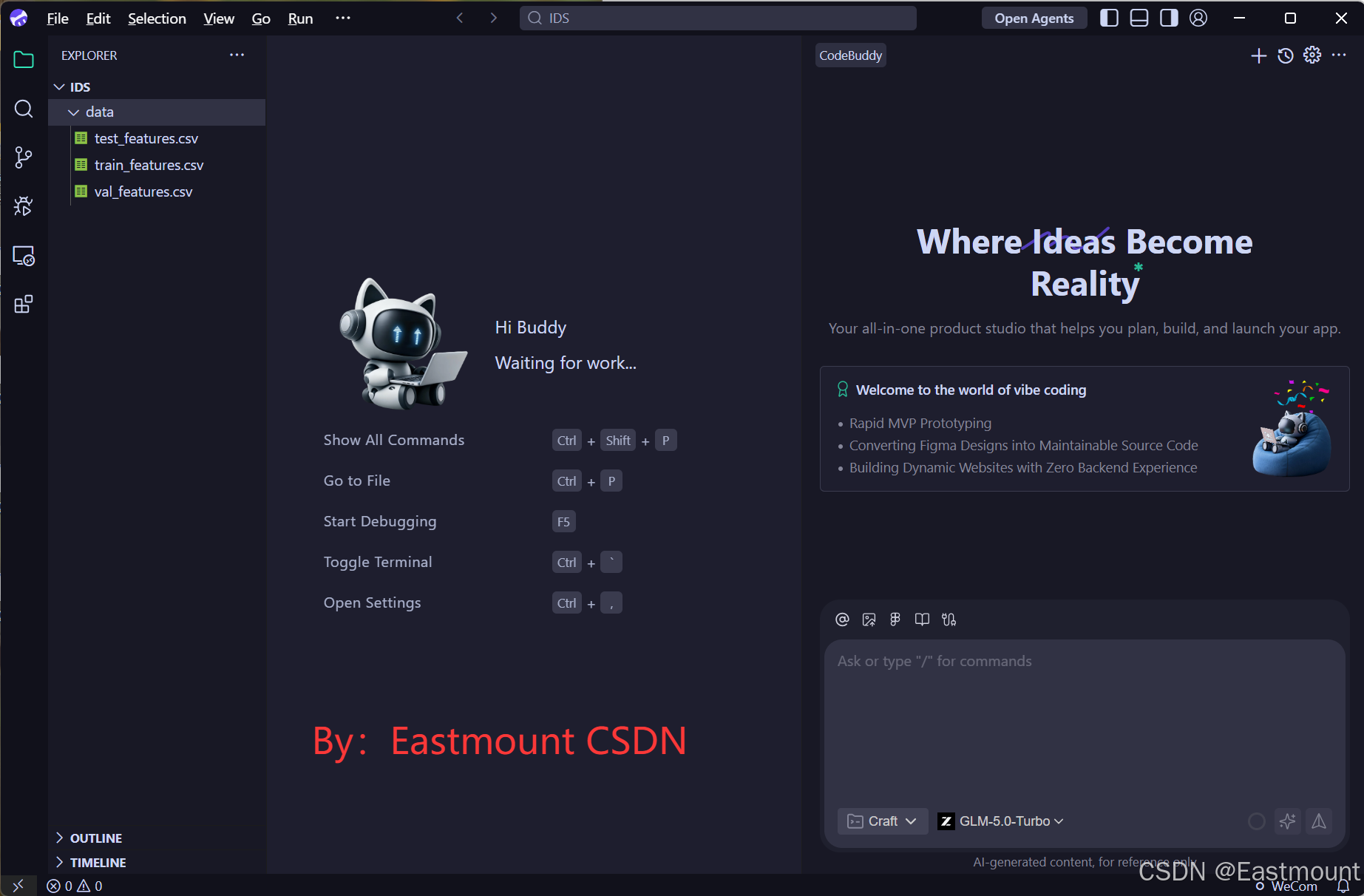Click the sparkle enhance-prompt icon

[1287, 821]
